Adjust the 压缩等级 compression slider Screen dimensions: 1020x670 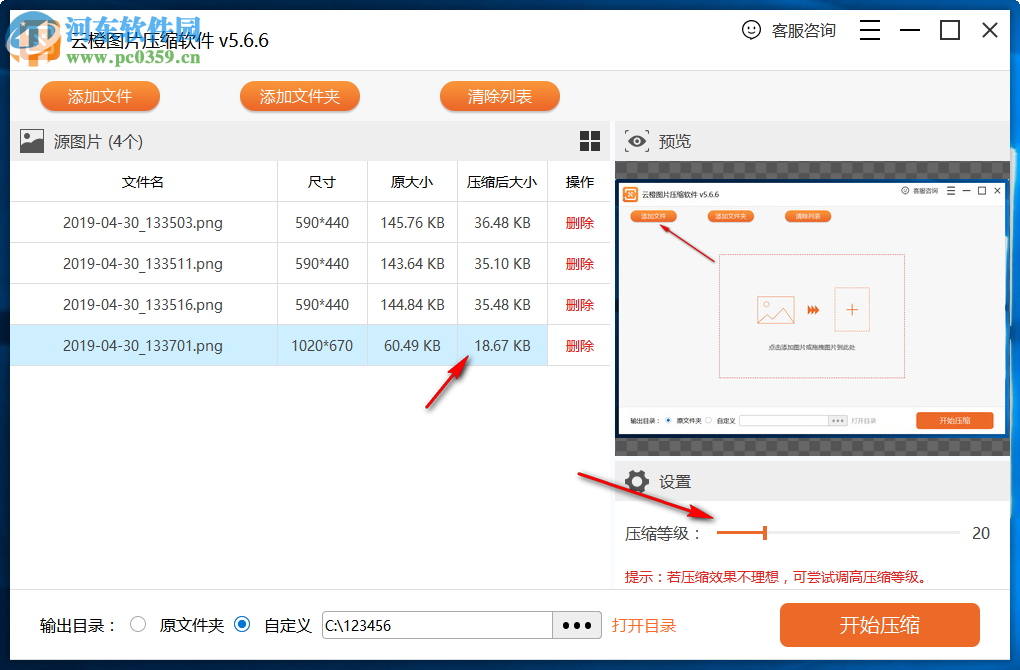pos(765,533)
